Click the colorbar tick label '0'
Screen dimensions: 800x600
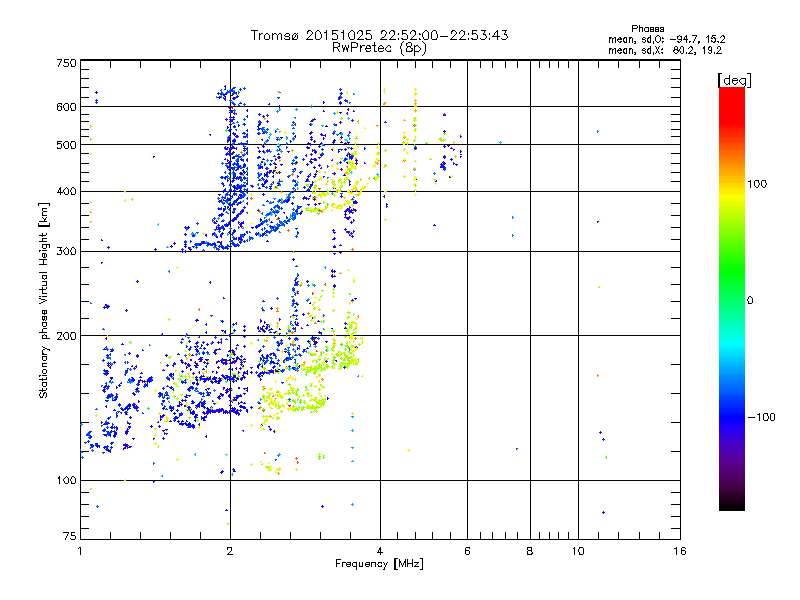[750, 301]
